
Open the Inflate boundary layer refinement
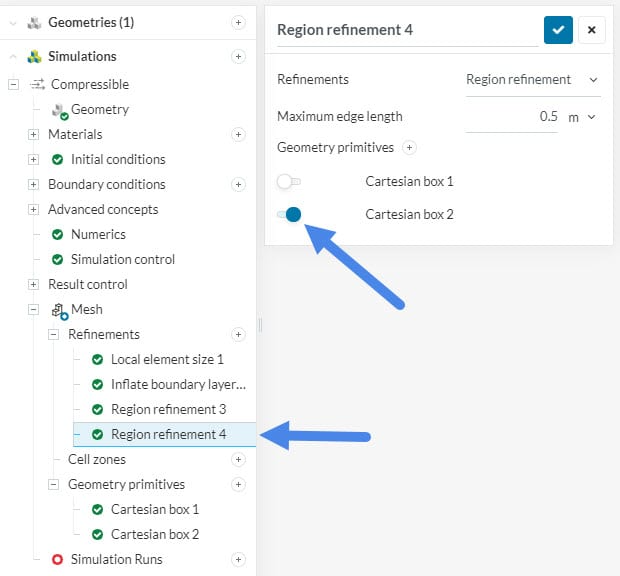(x=178, y=384)
